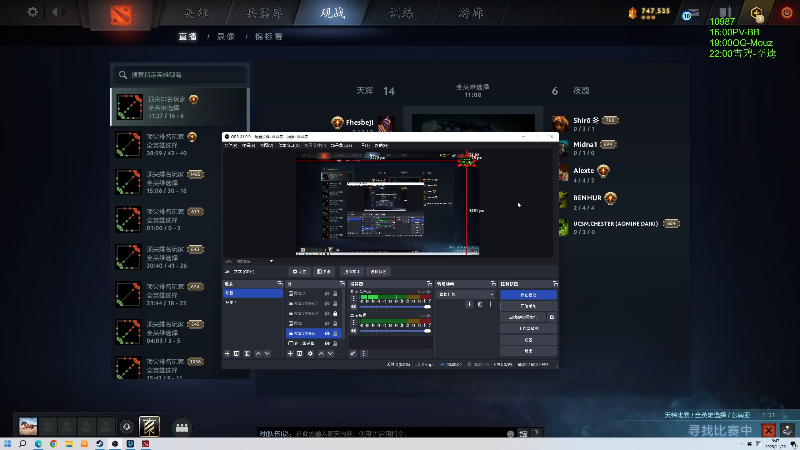Viewport: 800px width, 450px height.
Task: Open advanced audio properties in OBS mixer
Action: click(353, 354)
